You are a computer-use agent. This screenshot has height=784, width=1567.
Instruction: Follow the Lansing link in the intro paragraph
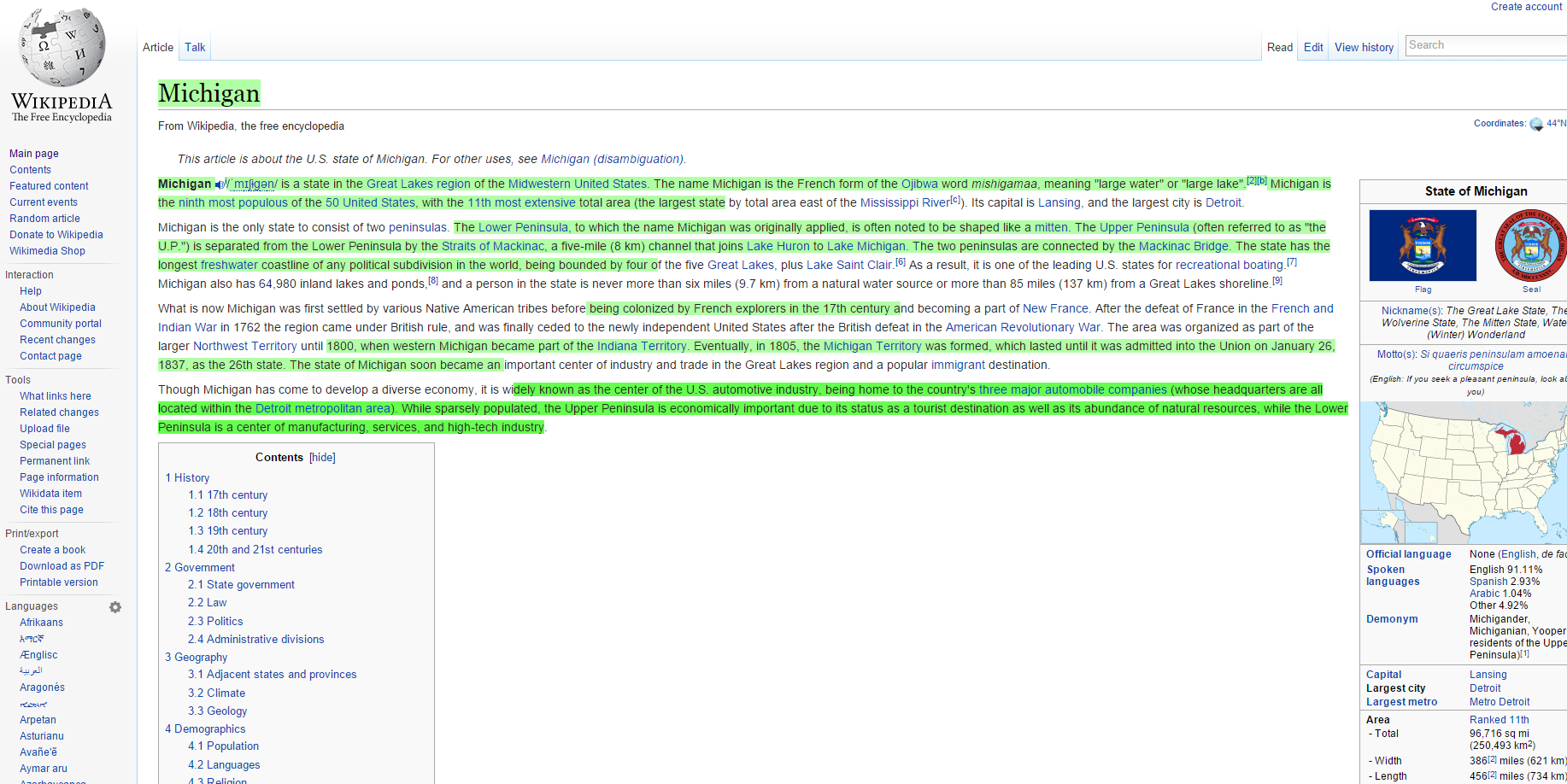point(1059,203)
